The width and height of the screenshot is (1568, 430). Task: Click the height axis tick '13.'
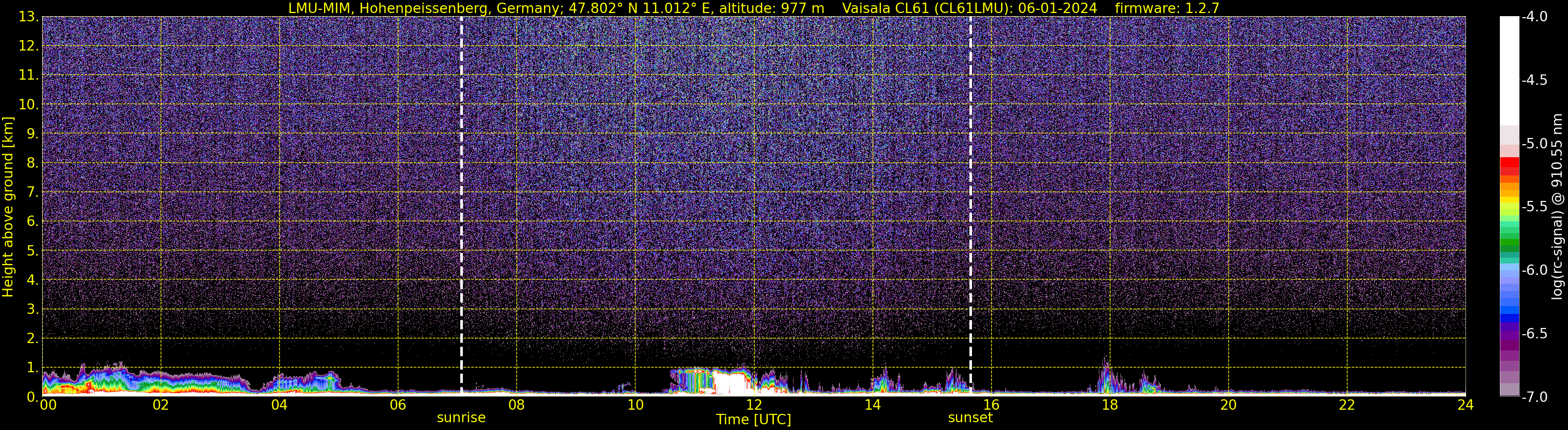(x=29, y=17)
